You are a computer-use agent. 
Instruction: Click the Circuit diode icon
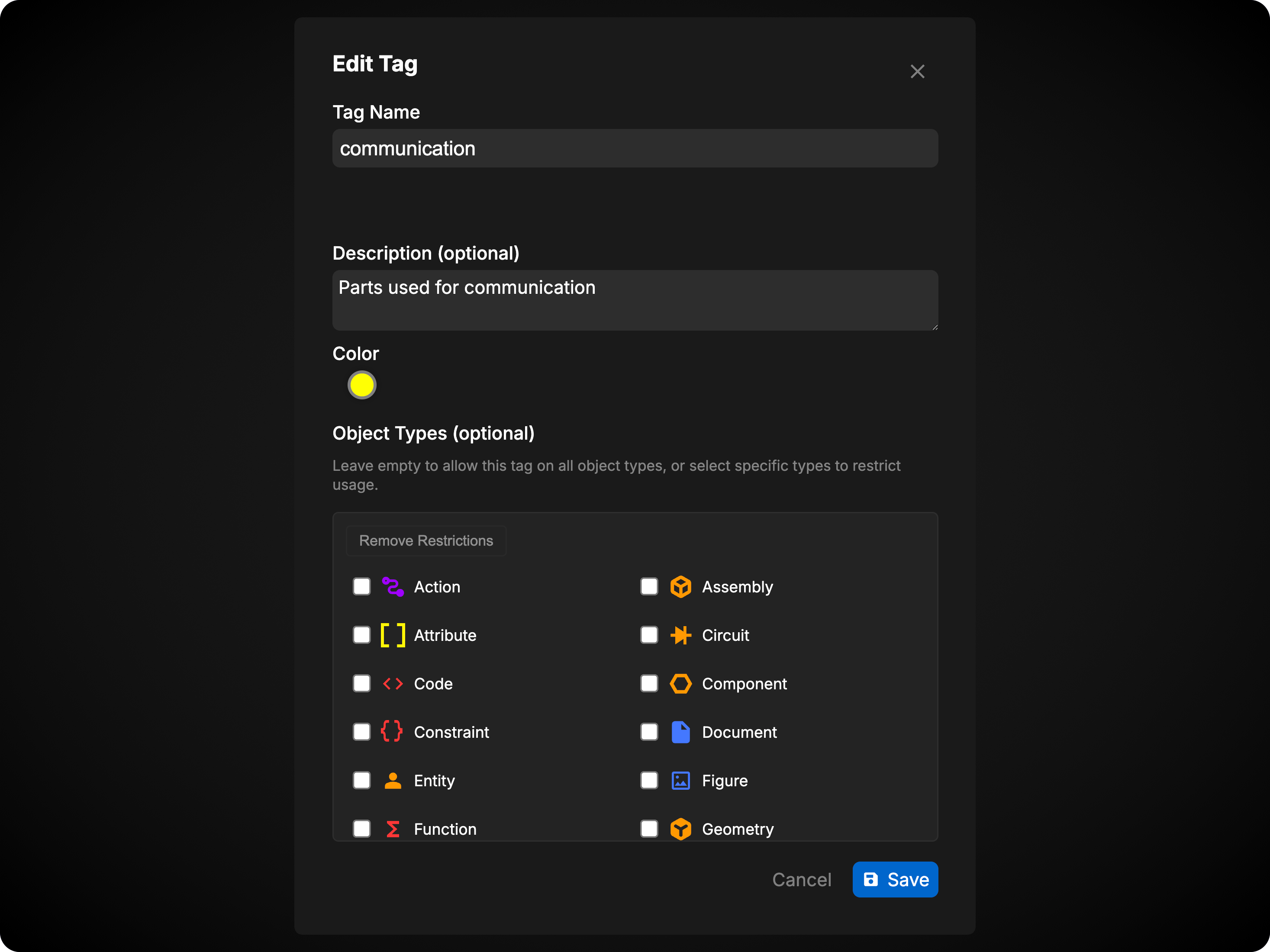click(x=680, y=635)
